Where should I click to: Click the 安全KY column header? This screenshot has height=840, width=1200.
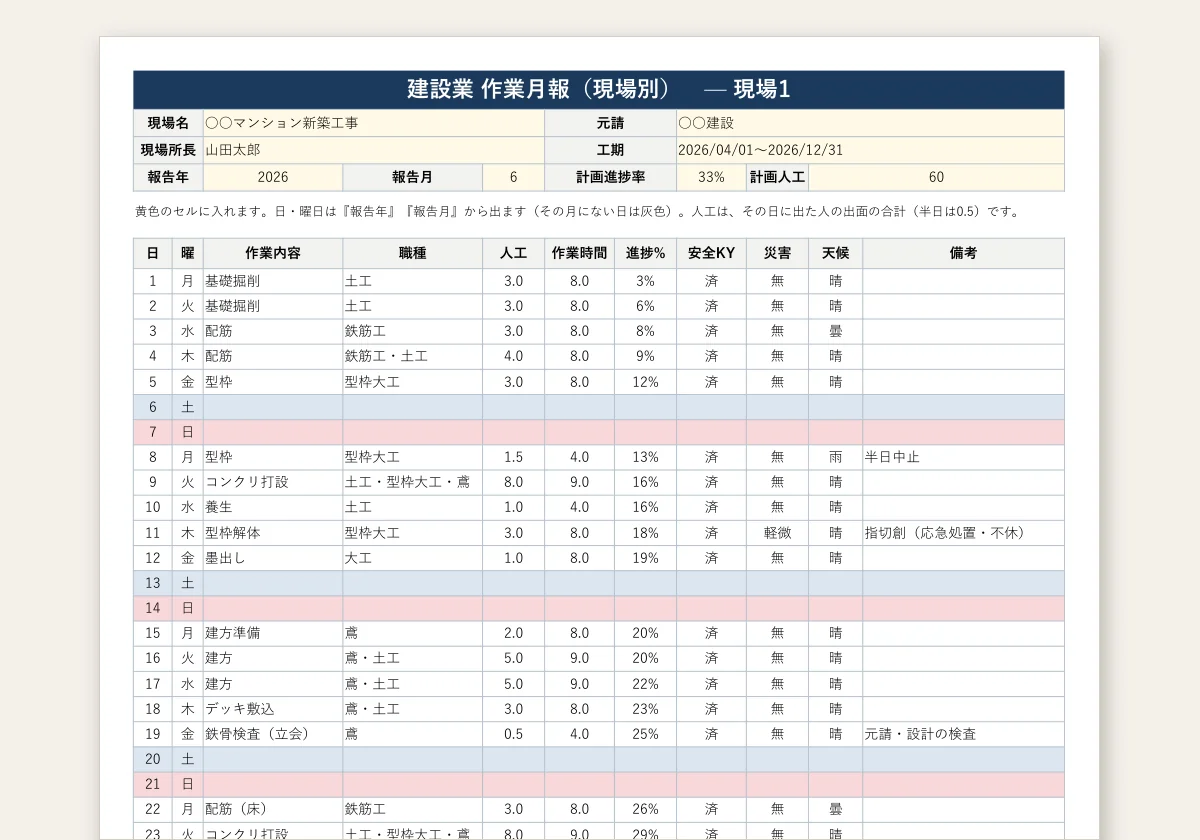coord(712,253)
